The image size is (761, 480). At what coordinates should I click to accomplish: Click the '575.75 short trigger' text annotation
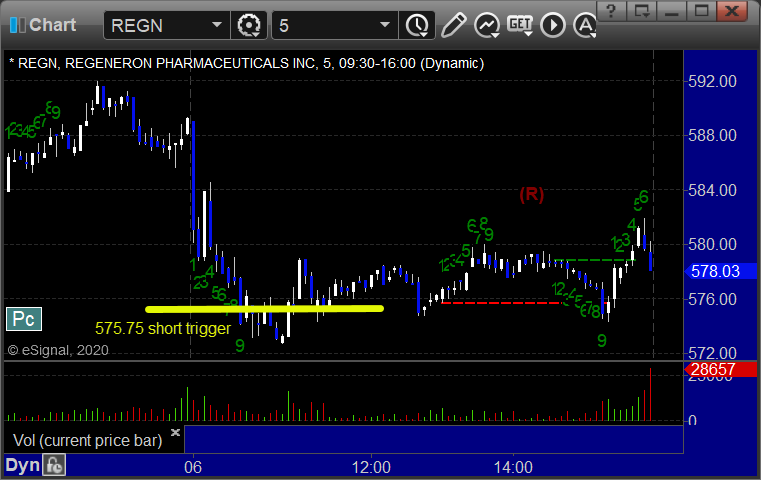[x=163, y=329]
